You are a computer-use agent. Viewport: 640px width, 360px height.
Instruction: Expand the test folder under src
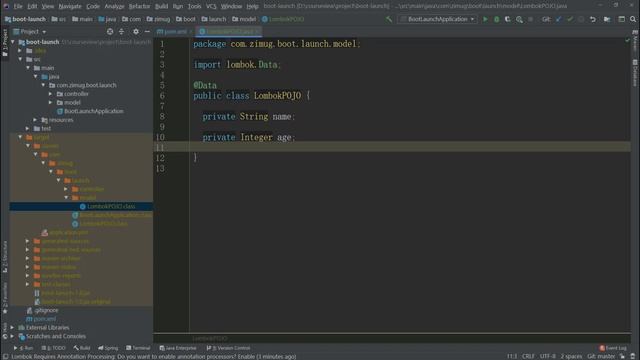pyautogui.click(x=28, y=129)
